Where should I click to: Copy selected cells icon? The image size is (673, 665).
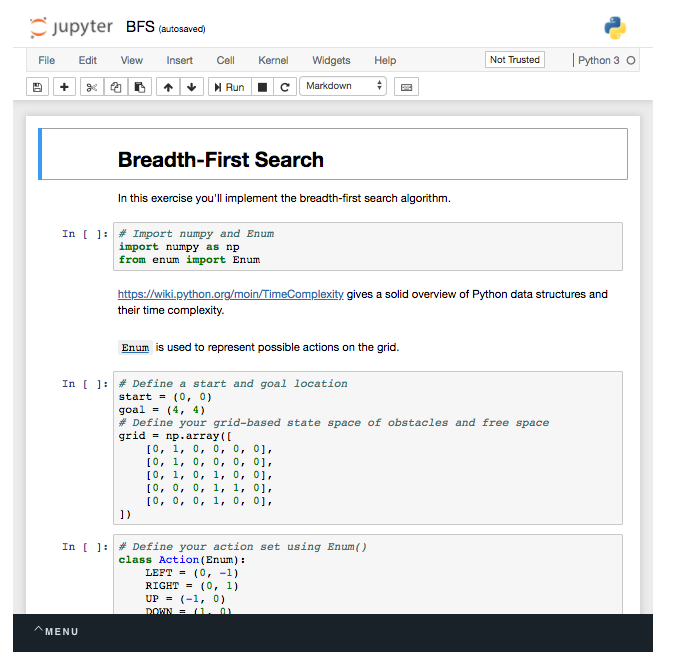click(x=115, y=87)
